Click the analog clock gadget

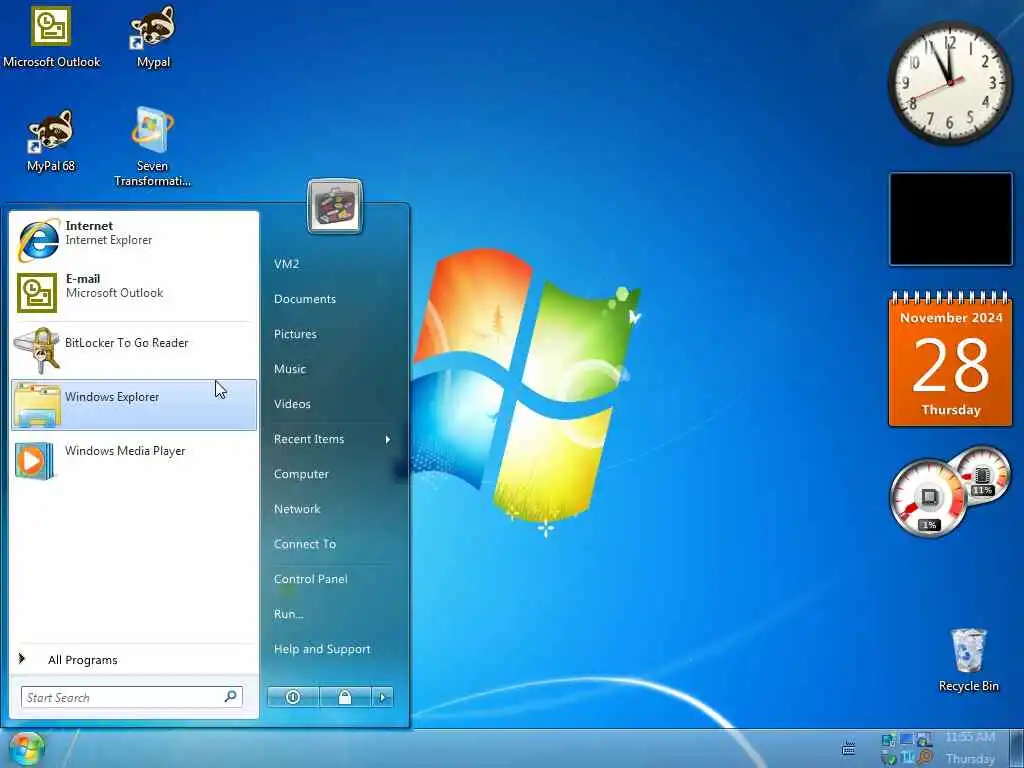pos(950,82)
